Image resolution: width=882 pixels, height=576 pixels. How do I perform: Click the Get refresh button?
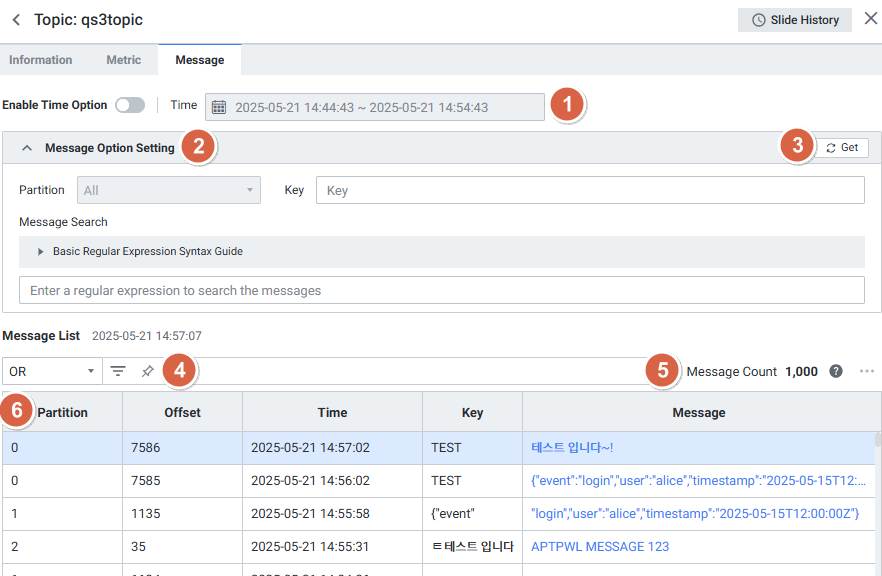(842, 148)
